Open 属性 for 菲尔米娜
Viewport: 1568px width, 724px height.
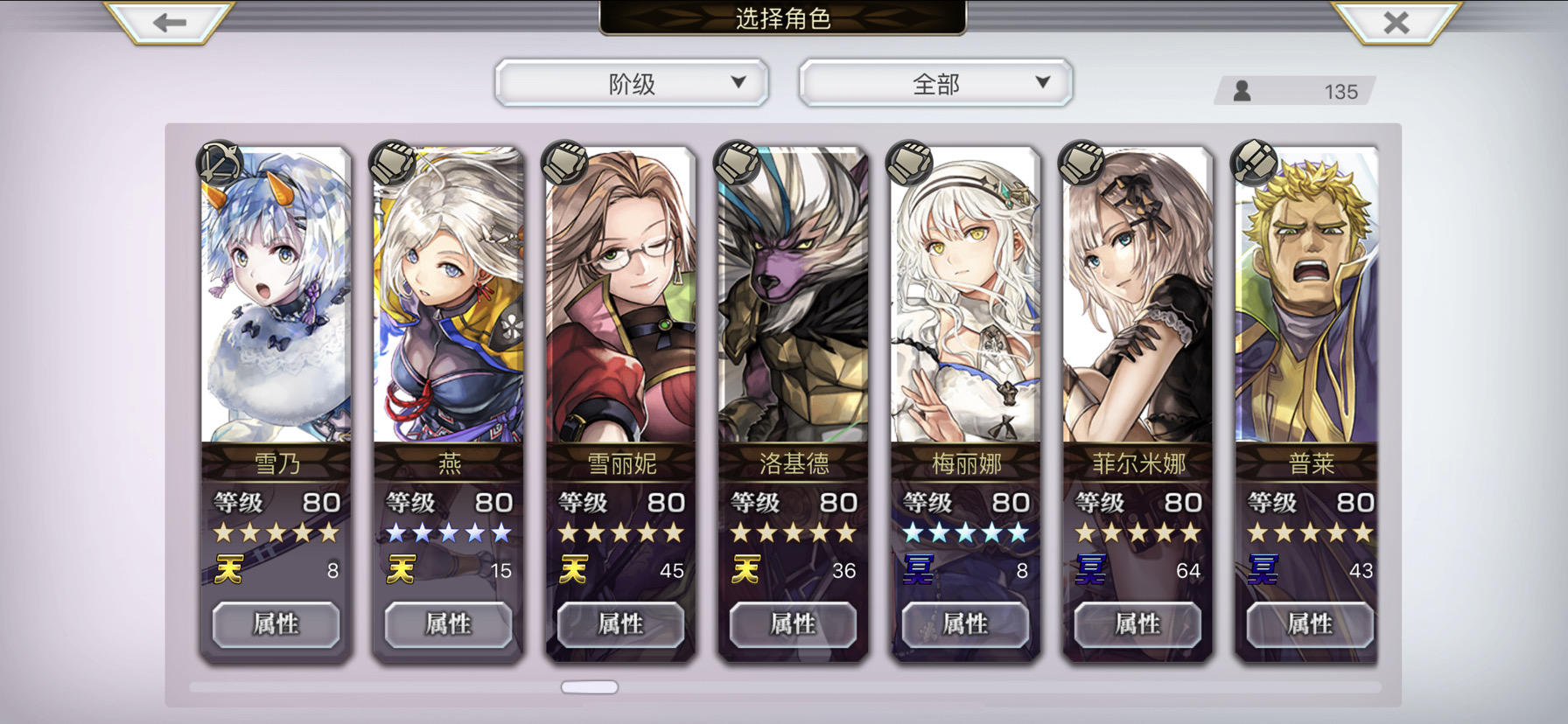click(x=1137, y=624)
